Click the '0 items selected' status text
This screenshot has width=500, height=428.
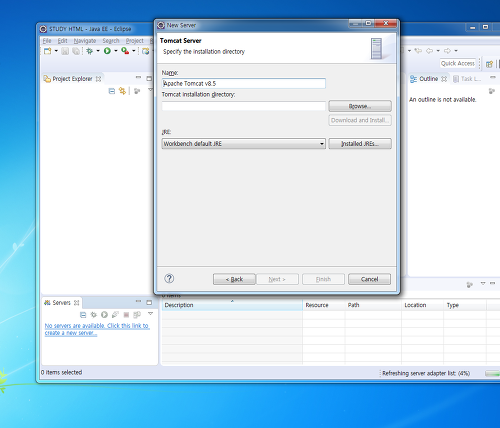[x=62, y=372]
